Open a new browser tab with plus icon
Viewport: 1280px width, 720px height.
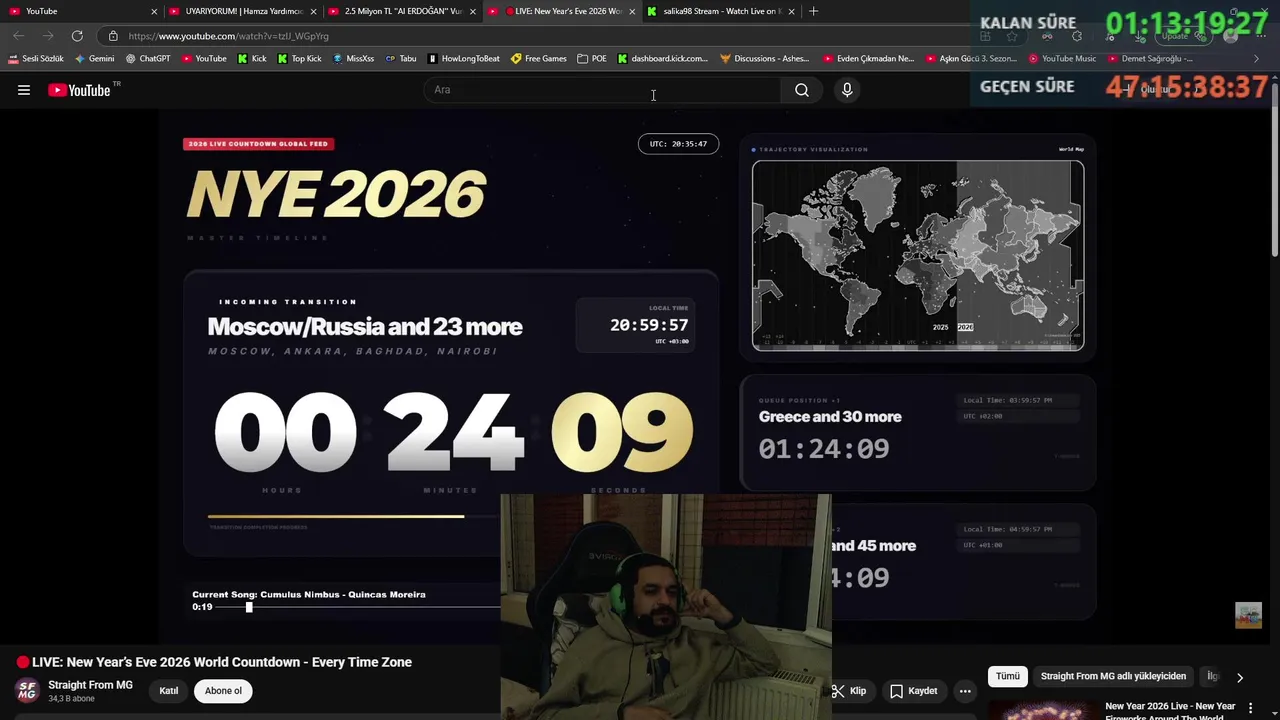click(x=813, y=11)
